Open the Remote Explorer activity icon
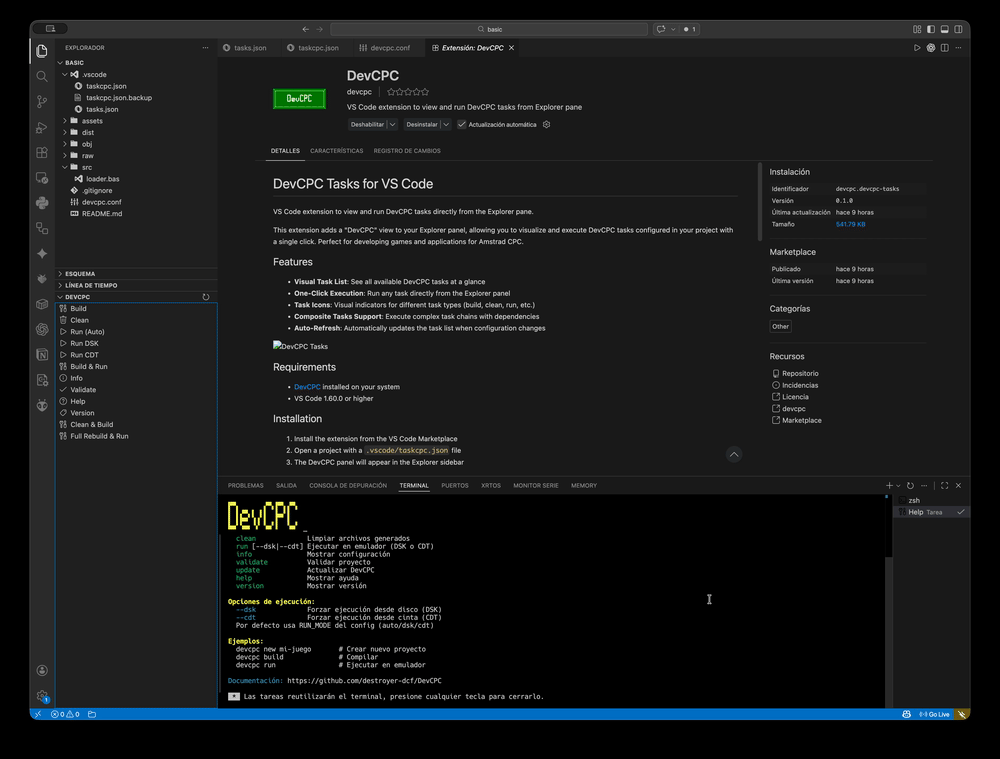 coord(42,178)
